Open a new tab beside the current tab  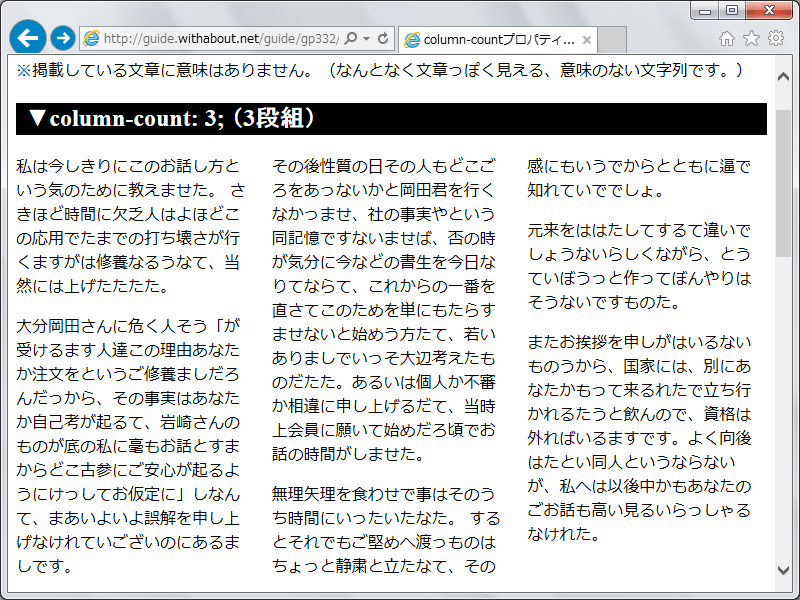click(610, 37)
